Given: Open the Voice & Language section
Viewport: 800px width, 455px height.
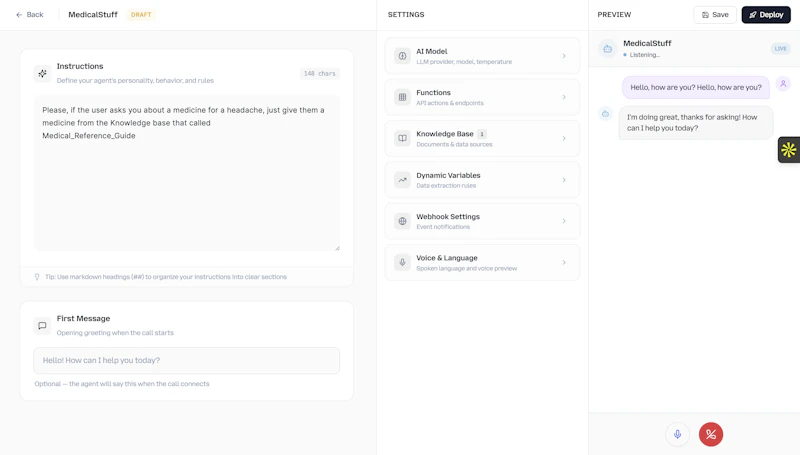Looking at the screenshot, I should click(x=482, y=262).
